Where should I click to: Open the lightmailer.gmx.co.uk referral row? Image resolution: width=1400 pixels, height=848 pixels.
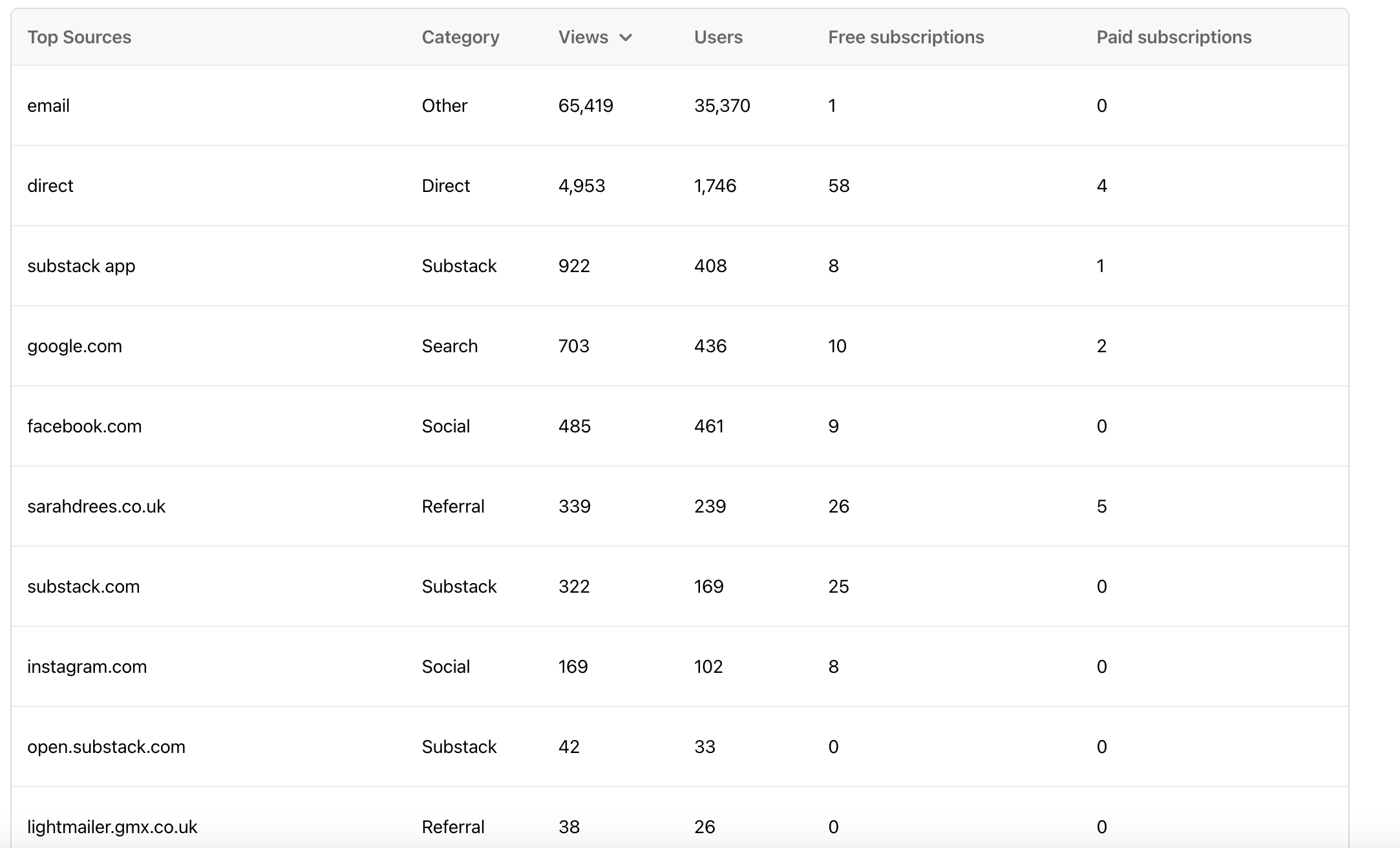[x=112, y=827]
